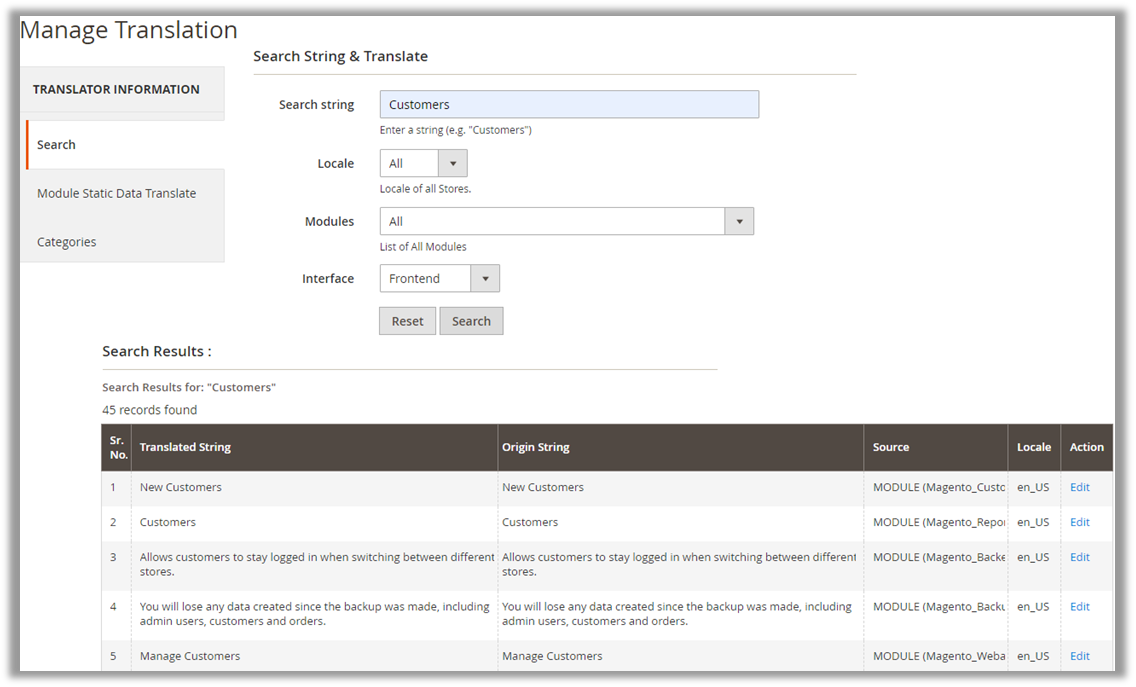
Task: Click the Sr. No. column header
Action: click(118, 448)
